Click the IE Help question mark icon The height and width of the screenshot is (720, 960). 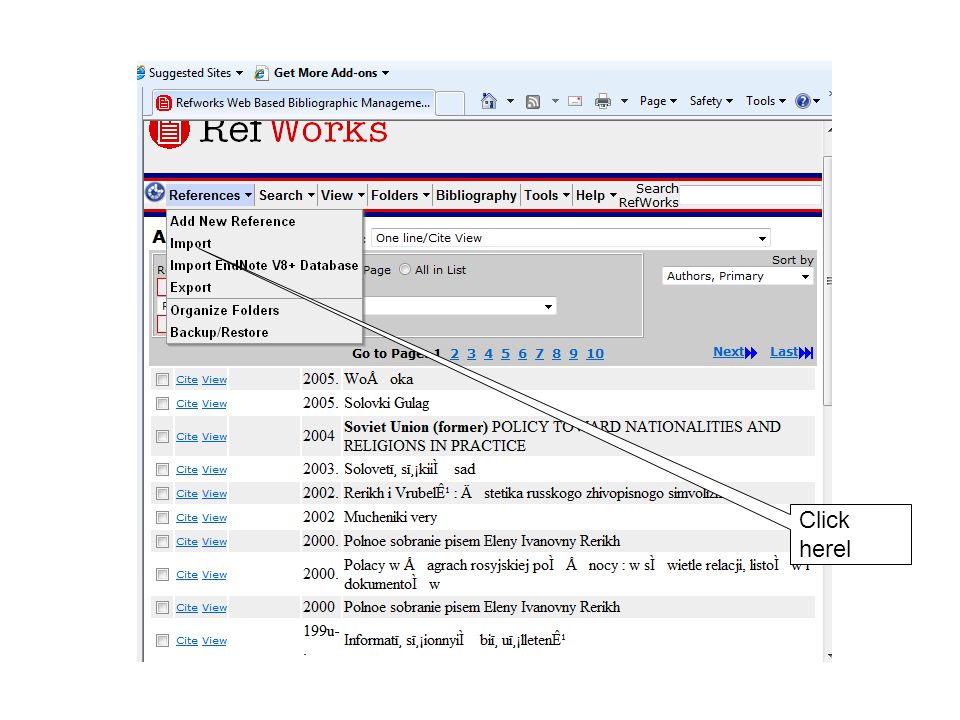point(803,101)
